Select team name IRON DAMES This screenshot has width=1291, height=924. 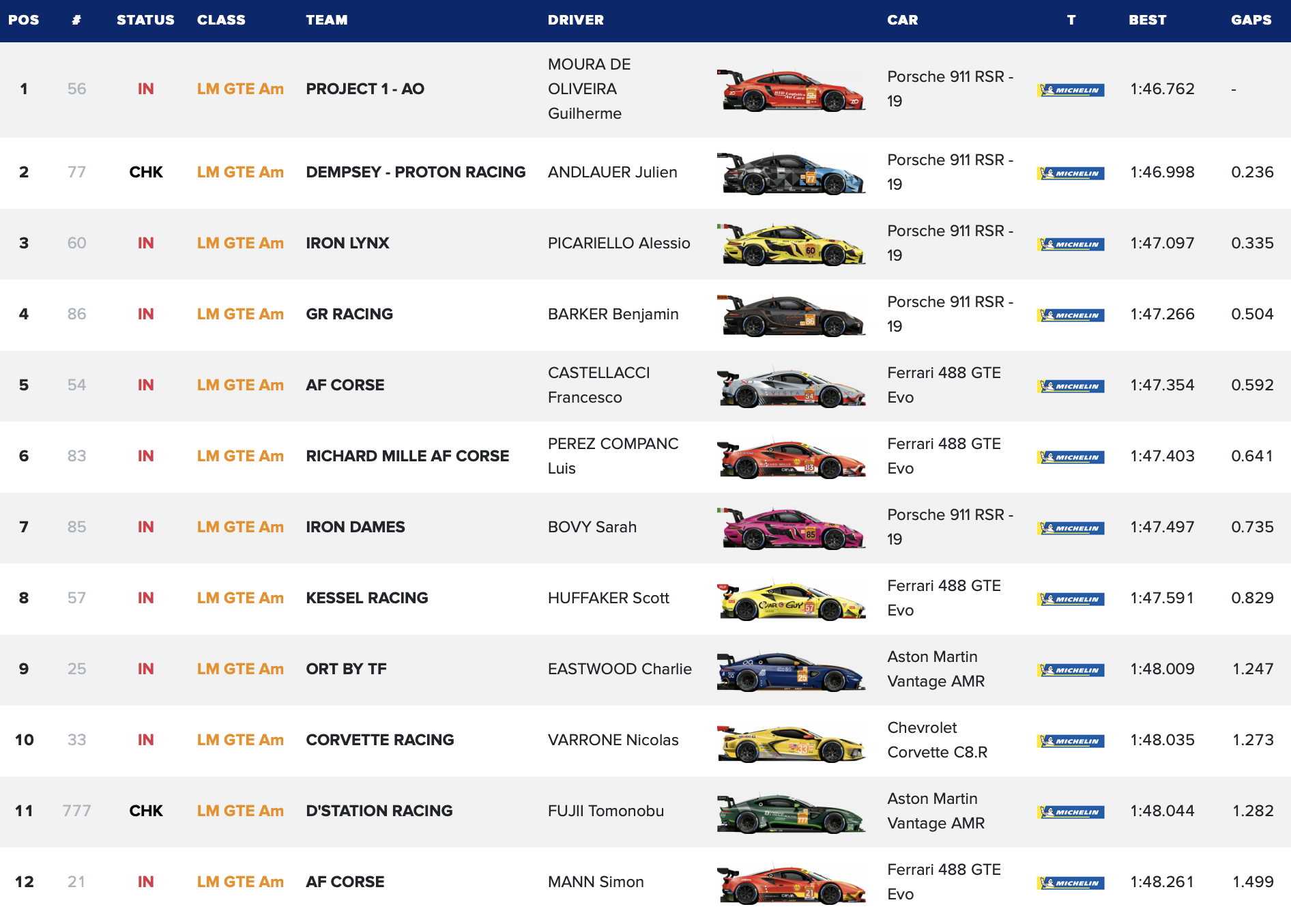click(356, 527)
